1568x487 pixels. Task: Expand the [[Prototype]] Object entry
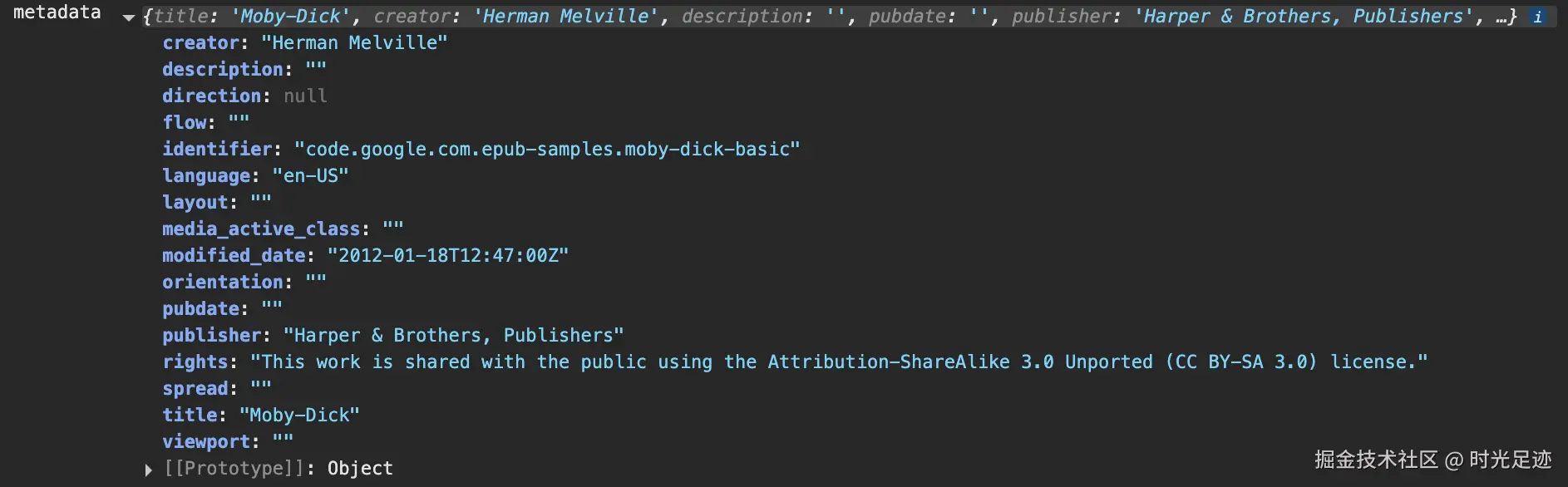pyautogui.click(x=148, y=470)
